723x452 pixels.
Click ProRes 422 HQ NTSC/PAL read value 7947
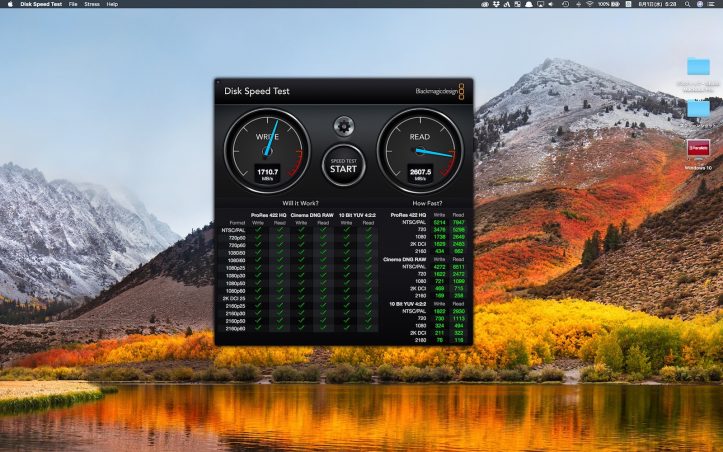coord(458,222)
